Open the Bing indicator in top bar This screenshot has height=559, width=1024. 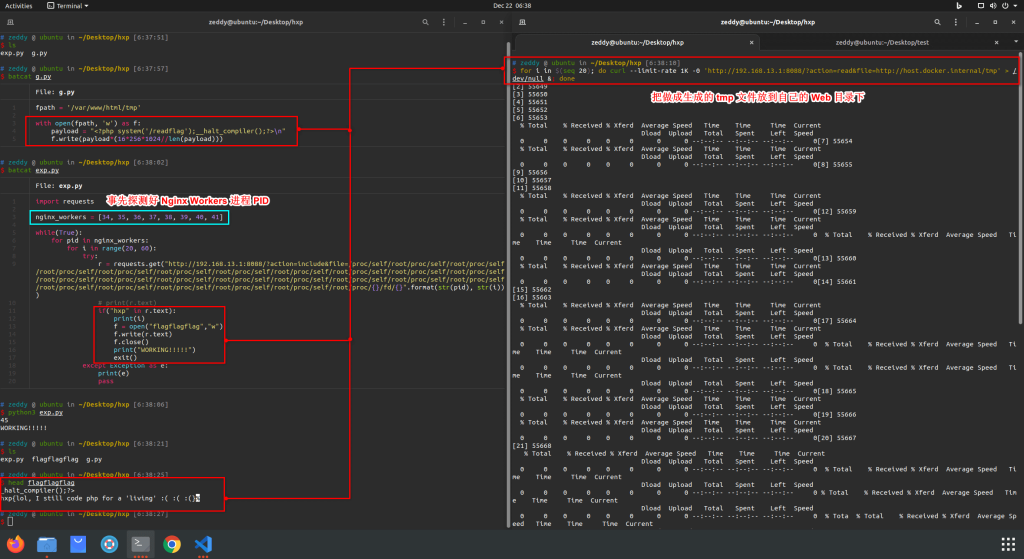(957, 6)
